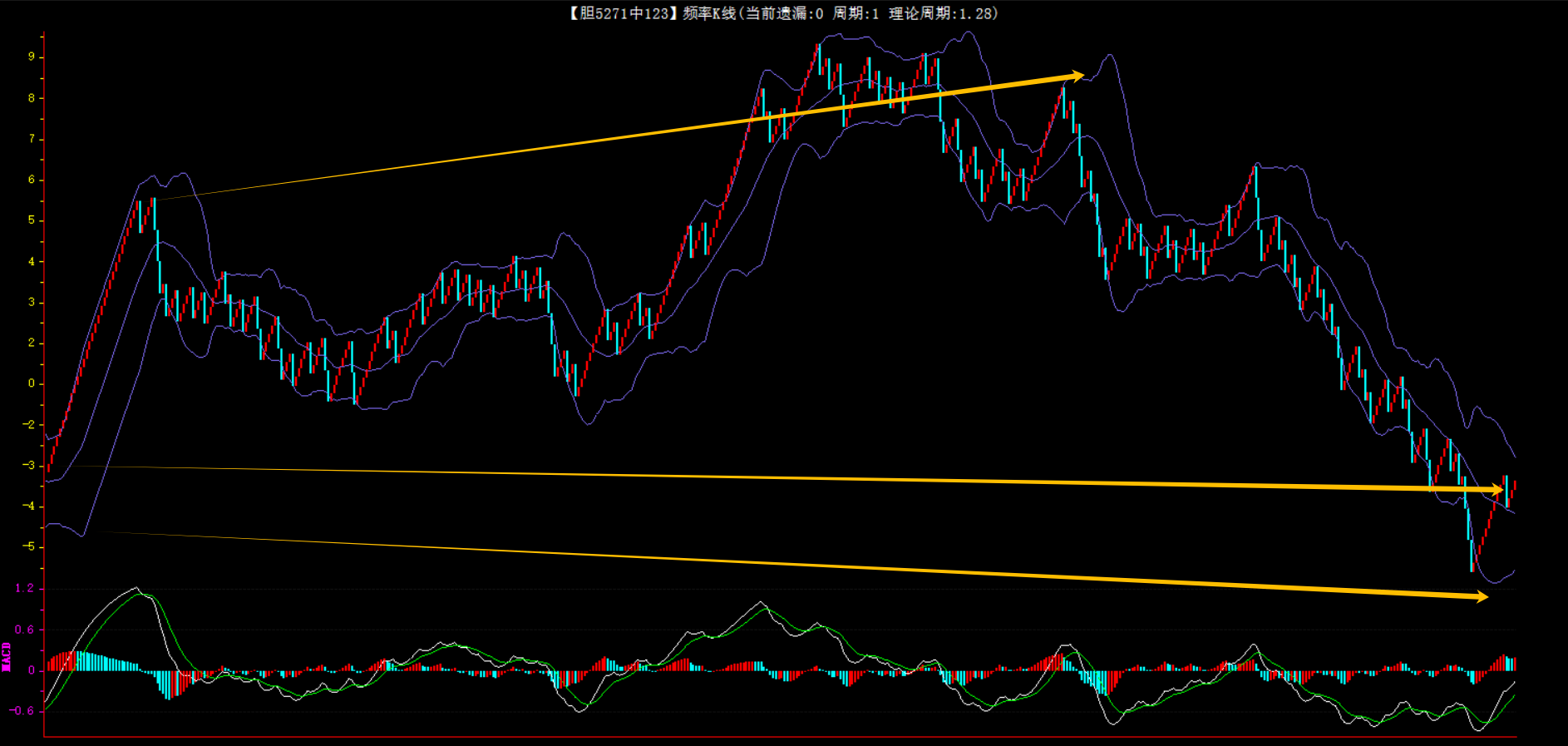The width and height of the screenshot is (1568, 746).
Task: Select the 7 label on price axis
Action: tap(32, 139)
